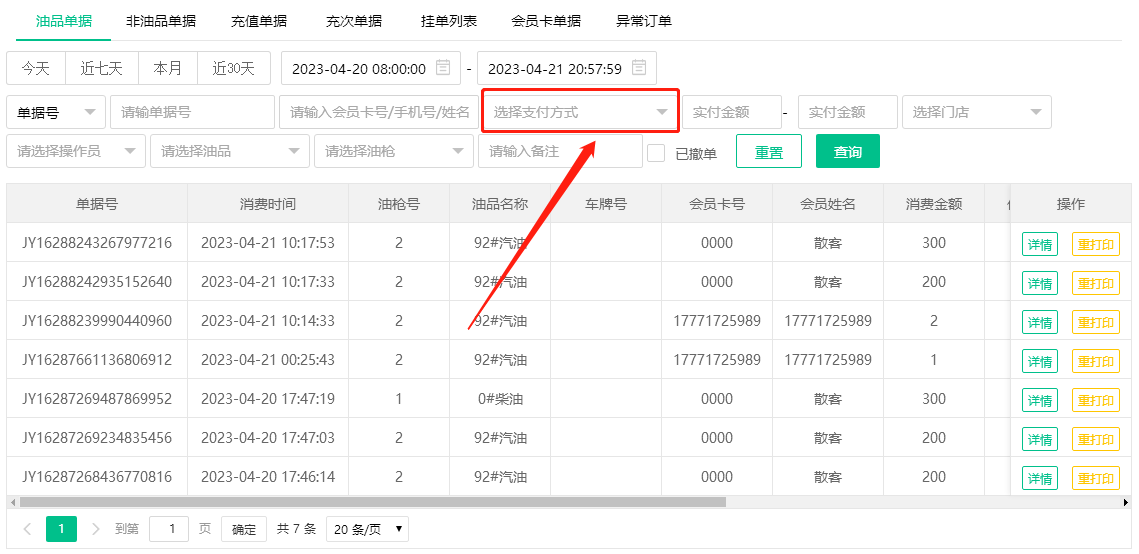View 详情 for order JY16287269234835456
Screen dimensions: 1139x554
(x=1040, y=439)
